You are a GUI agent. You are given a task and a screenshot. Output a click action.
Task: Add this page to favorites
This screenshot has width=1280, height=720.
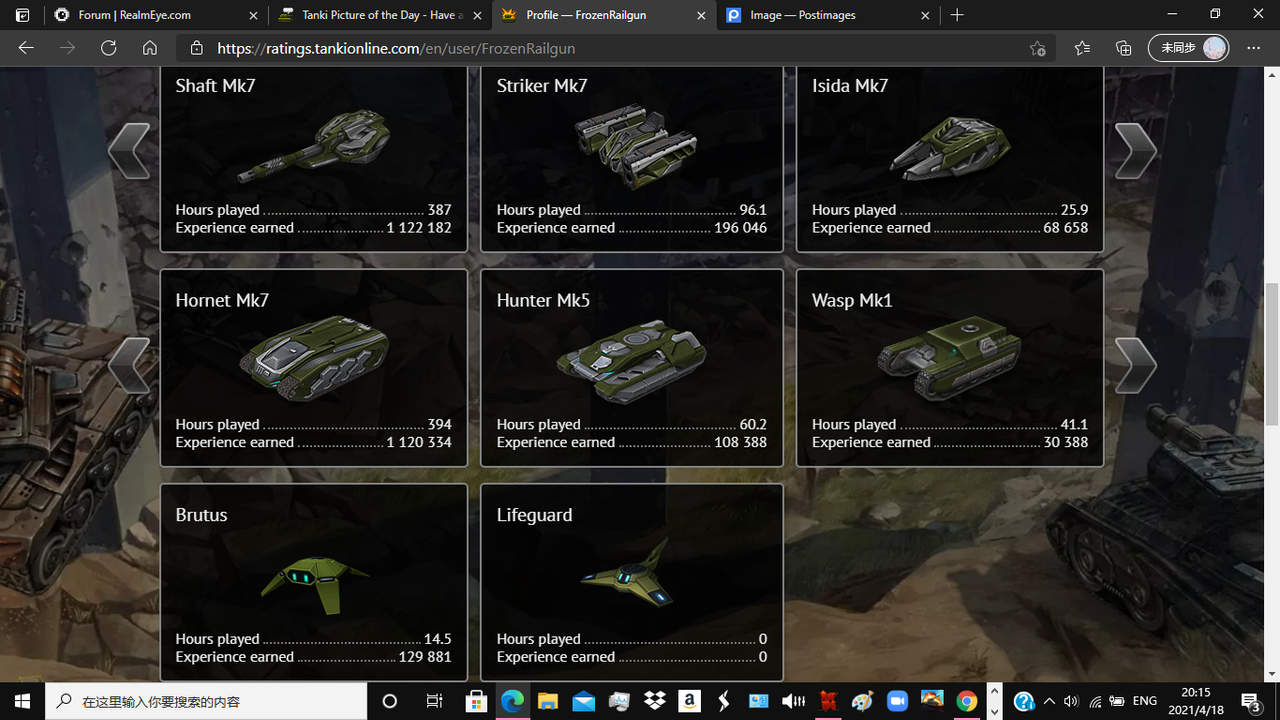coord(1037,48)
